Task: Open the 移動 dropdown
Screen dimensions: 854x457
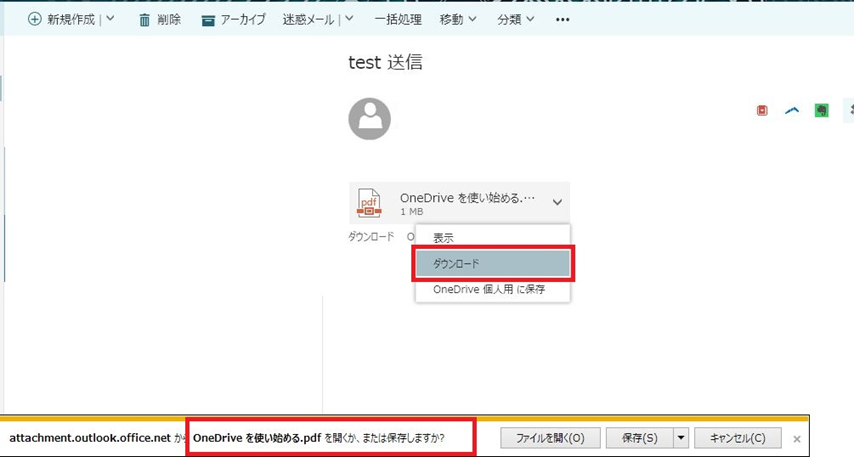Action: click(x=458, y=20)
